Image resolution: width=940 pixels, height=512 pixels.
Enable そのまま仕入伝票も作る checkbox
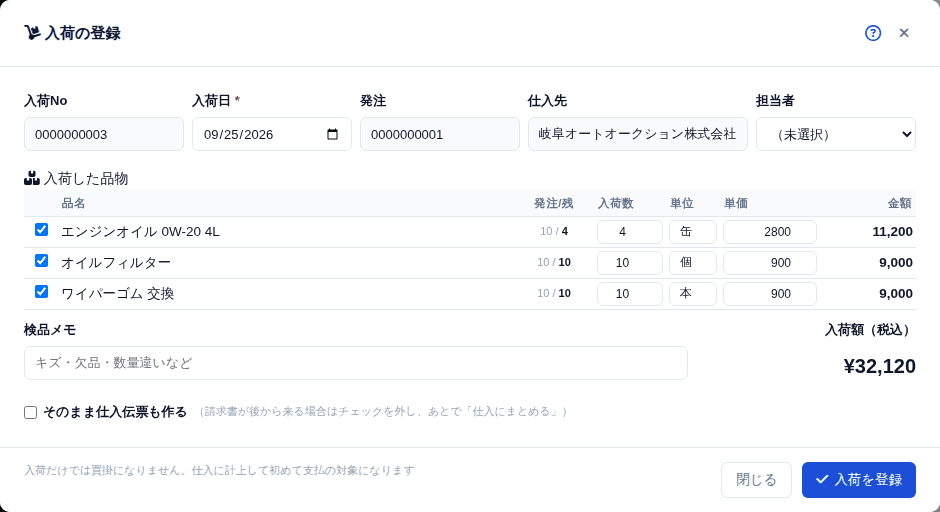pyautogui.click(x=31, y=412)
